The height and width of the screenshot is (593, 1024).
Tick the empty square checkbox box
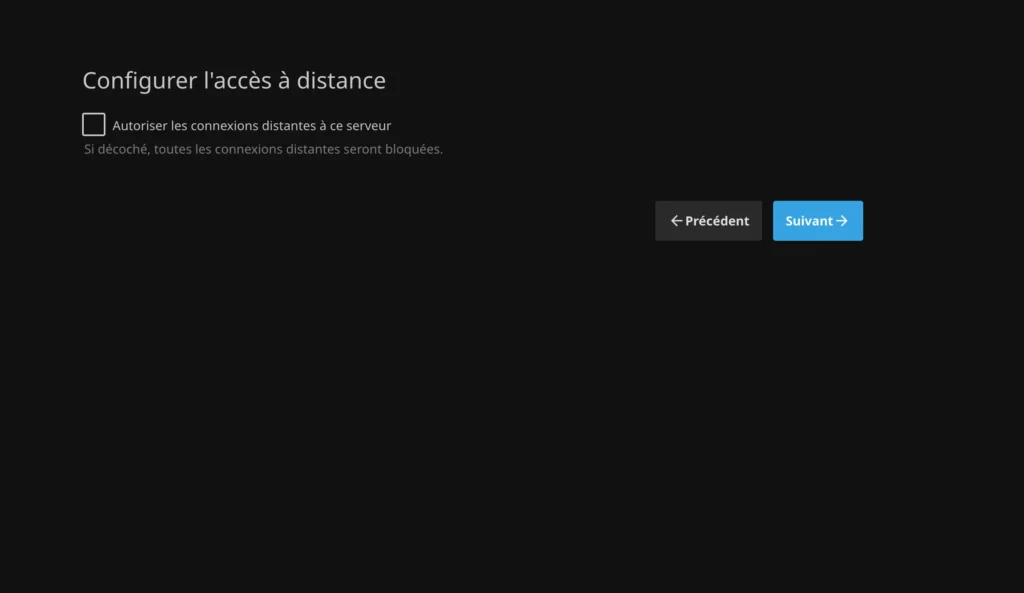tap(94, 125)
